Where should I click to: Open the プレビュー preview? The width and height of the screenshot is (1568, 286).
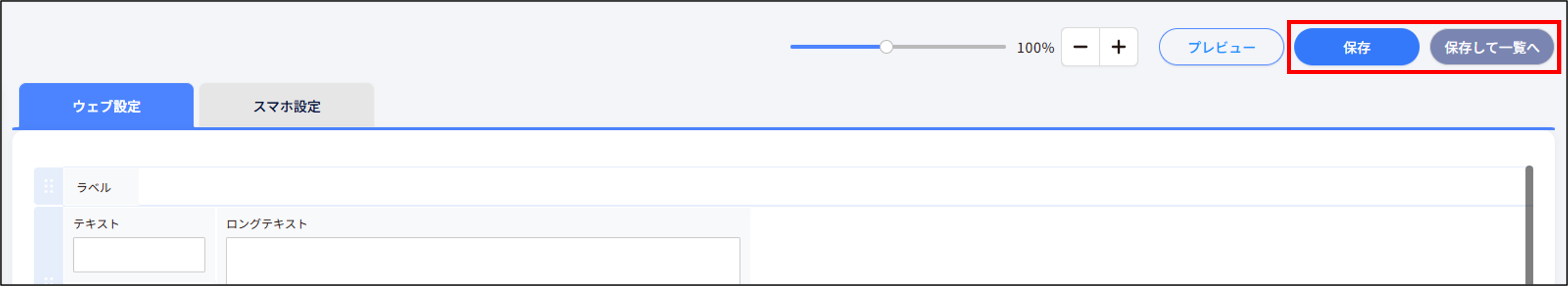tap(1221, 47)
